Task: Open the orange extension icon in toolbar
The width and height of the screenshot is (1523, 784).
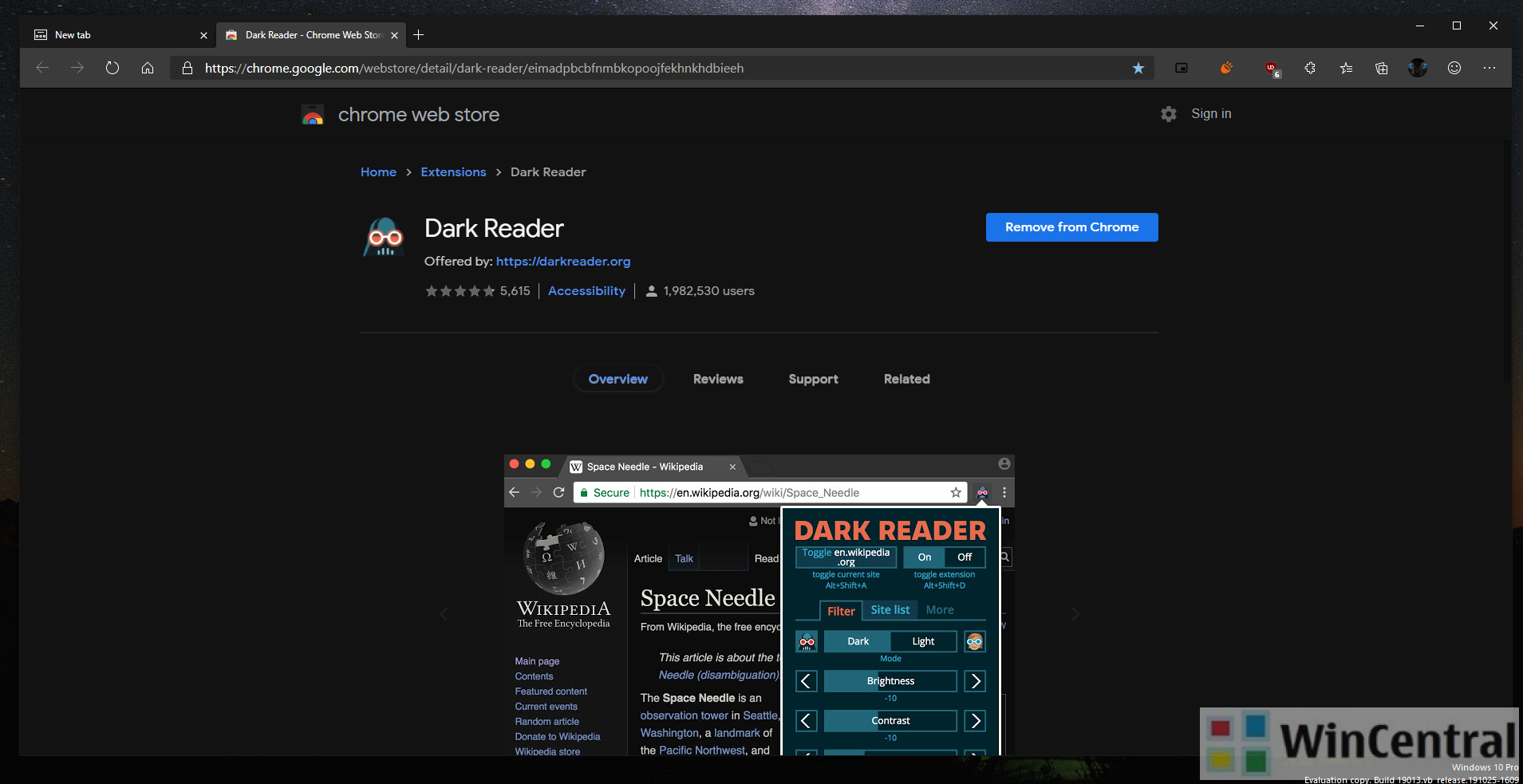Action: [1226, 69]
